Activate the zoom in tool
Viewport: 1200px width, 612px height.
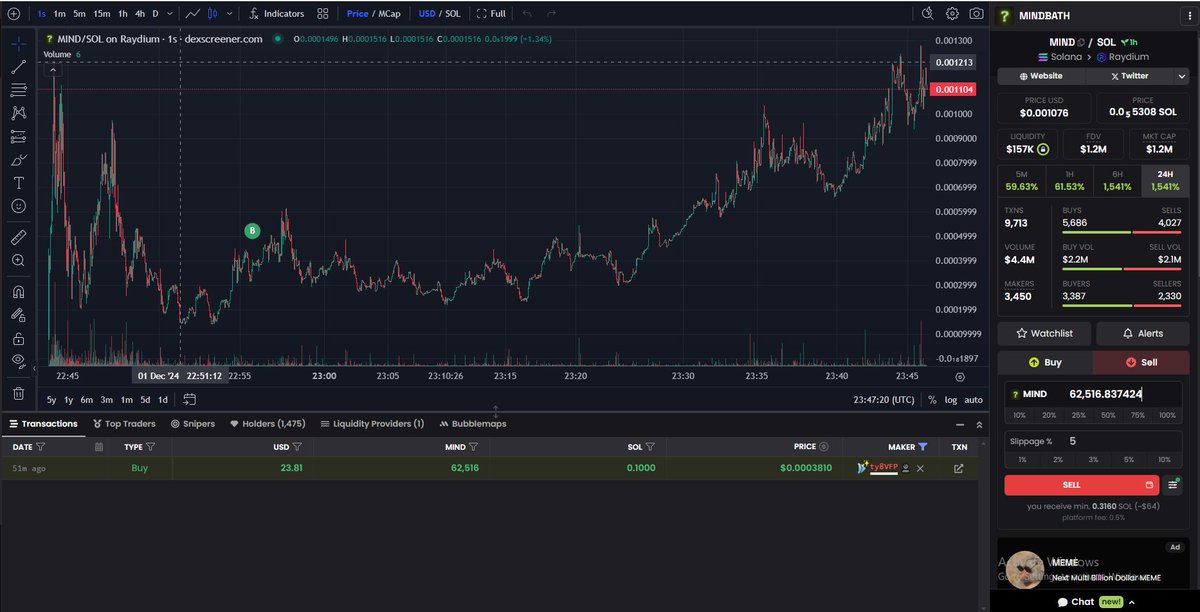click(x=18, y=260)
